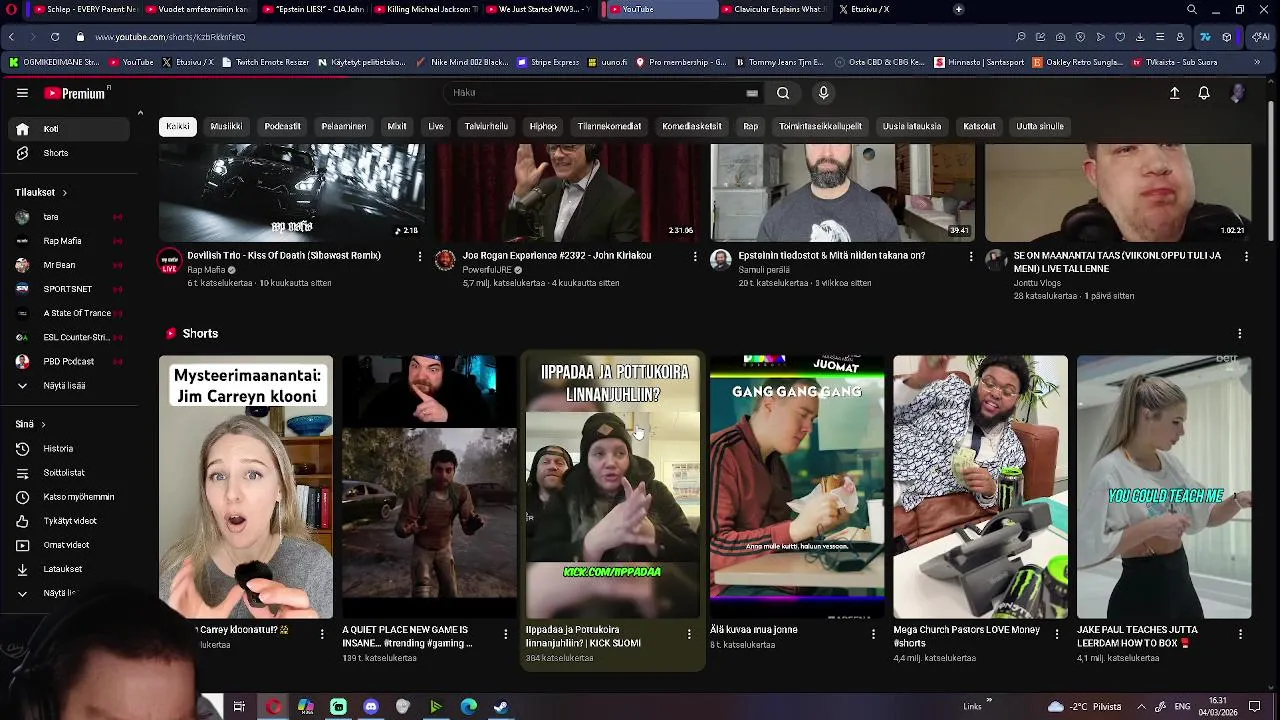Open PBD Podcast subscription

click(x=69, y=362)
